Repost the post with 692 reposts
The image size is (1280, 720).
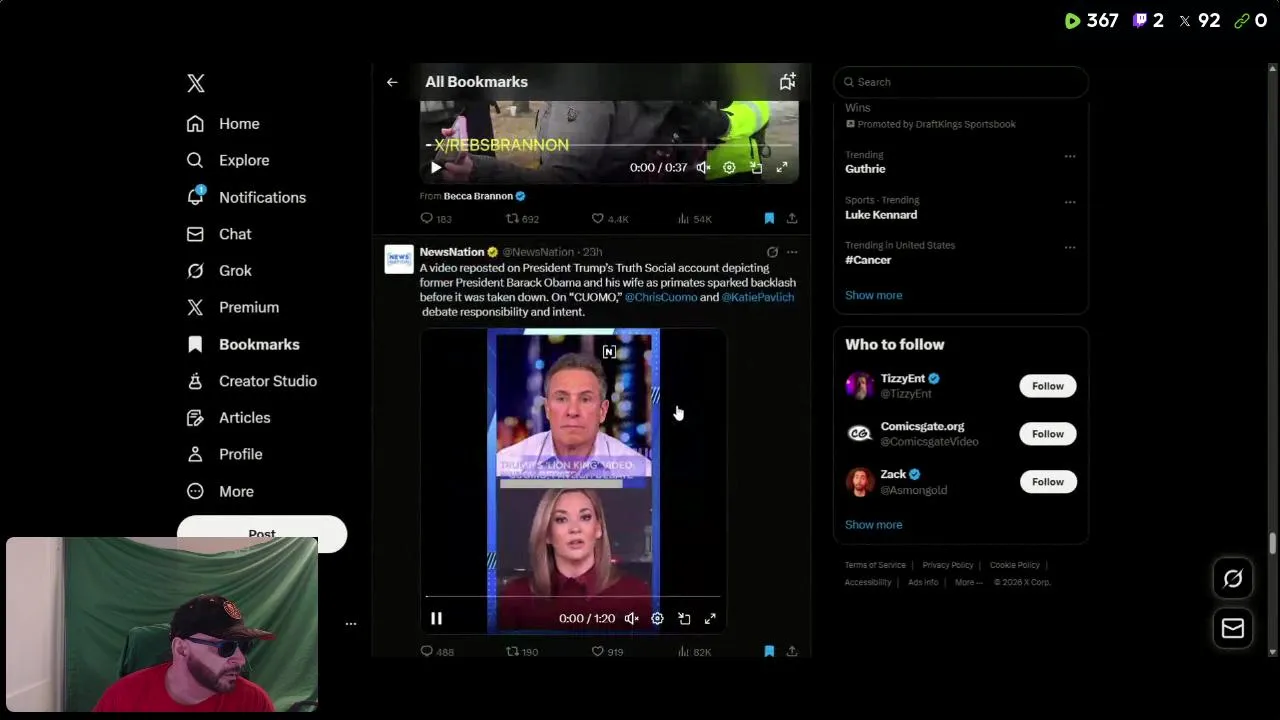pyautogui.click(x=522, y=218)
